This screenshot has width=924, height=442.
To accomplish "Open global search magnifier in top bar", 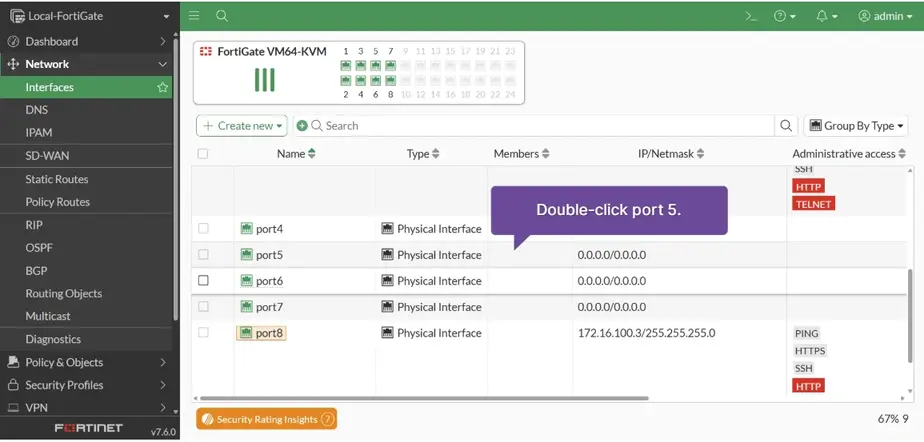I will (222, 16).
